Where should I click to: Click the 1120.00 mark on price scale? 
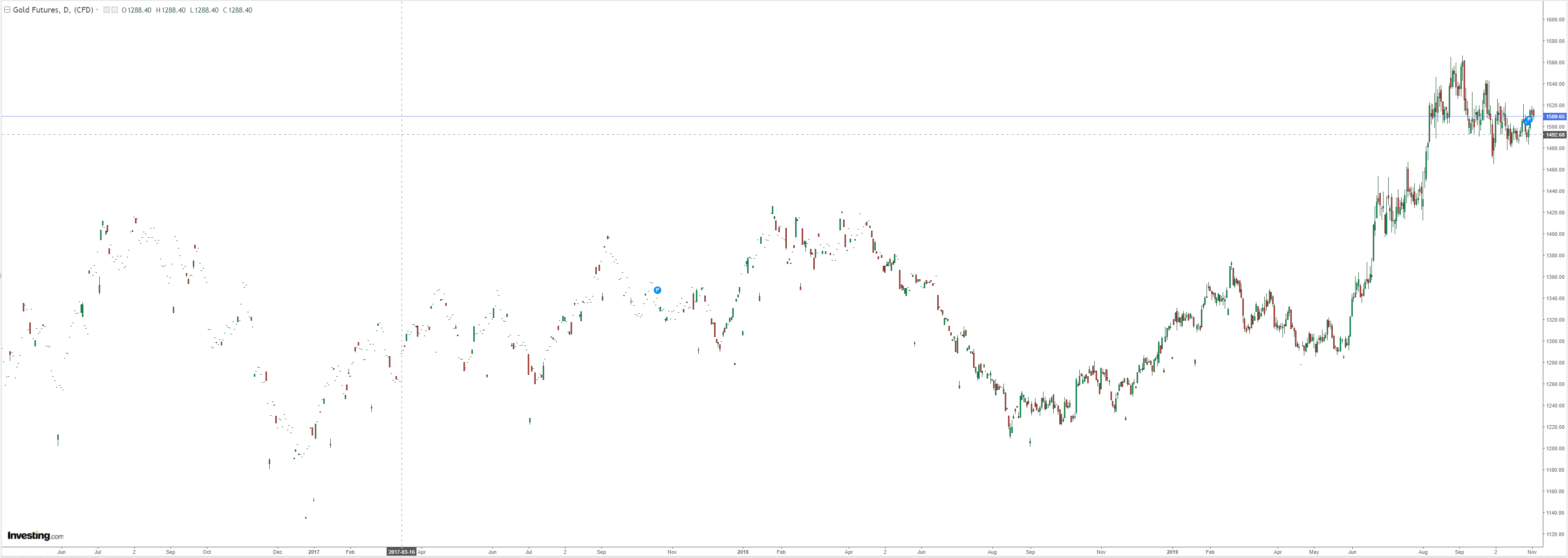1555,534
